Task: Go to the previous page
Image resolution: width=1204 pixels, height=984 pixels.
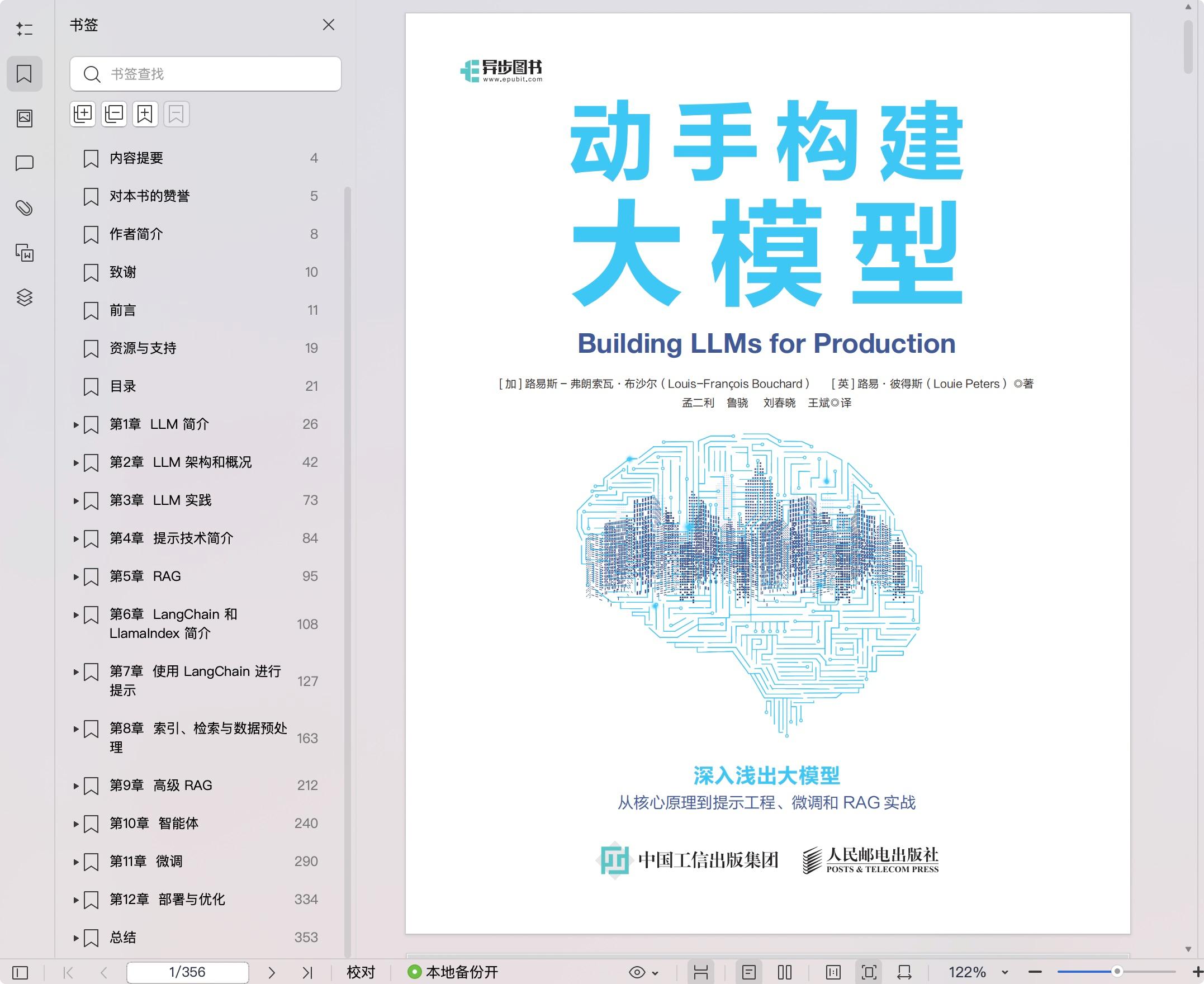Action: coord(103,973)
